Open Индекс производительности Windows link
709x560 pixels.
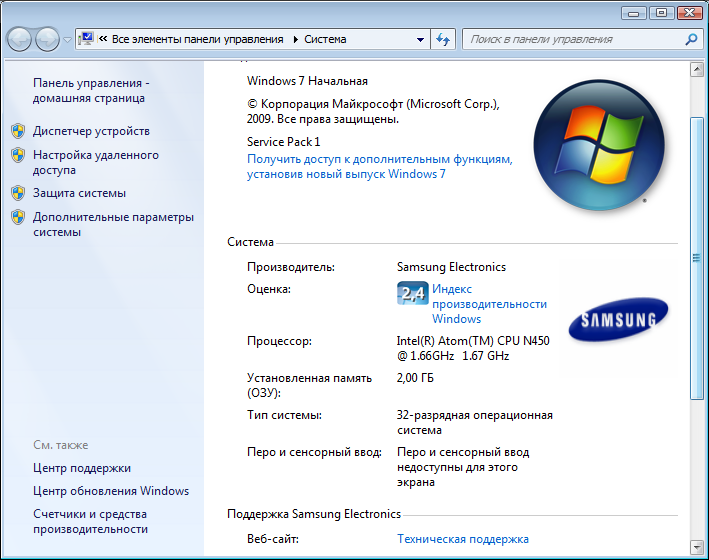(489, 304)
